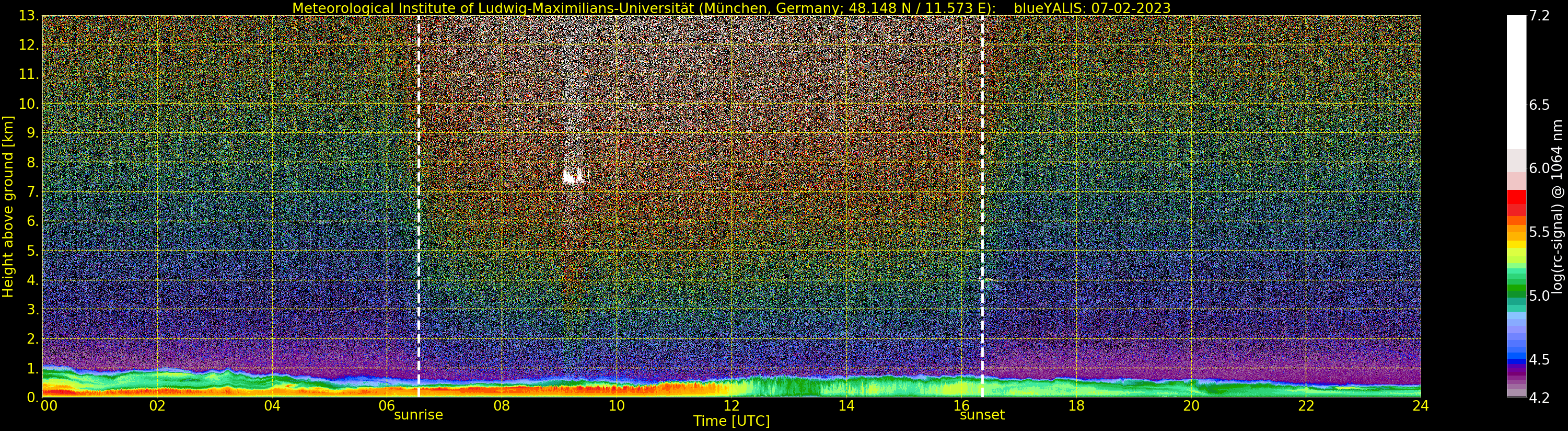Click the 'sunset' label below the axis
This screenshot has width=1568, height=431.
pyautogui.click(x=982, y=415)
